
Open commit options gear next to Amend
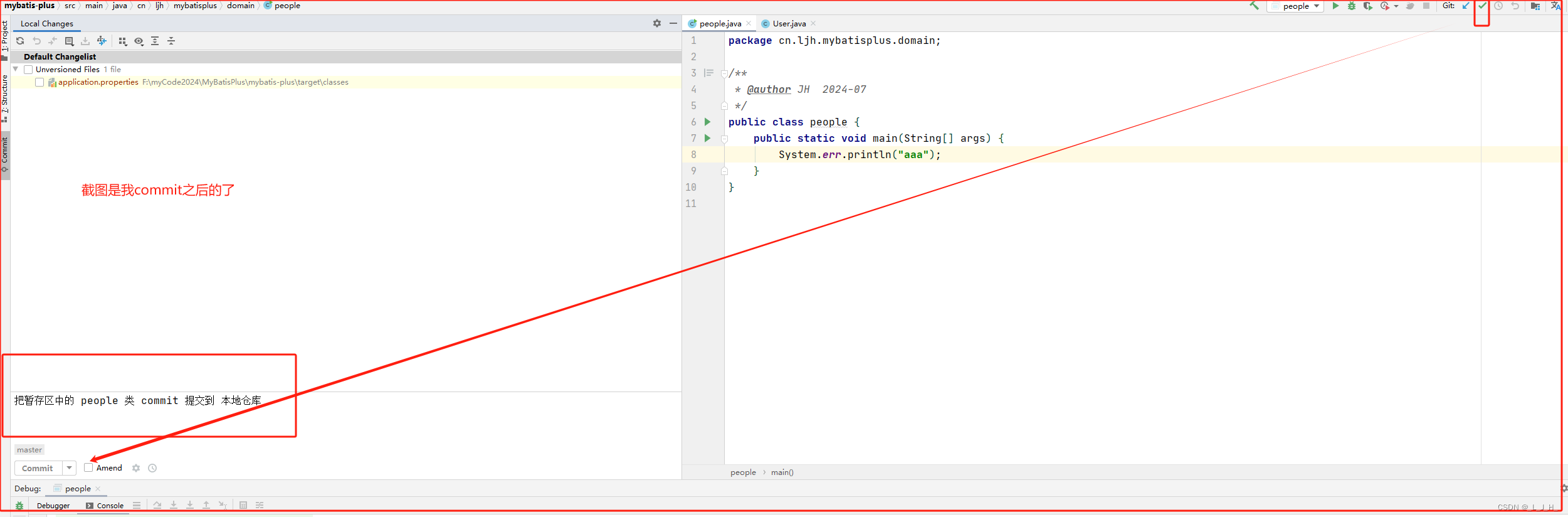(x=136, y=468)
